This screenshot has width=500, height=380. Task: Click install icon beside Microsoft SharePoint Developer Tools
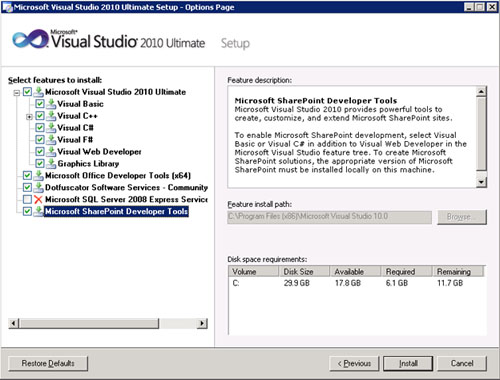pyautogui.click(x=39, y=211)
